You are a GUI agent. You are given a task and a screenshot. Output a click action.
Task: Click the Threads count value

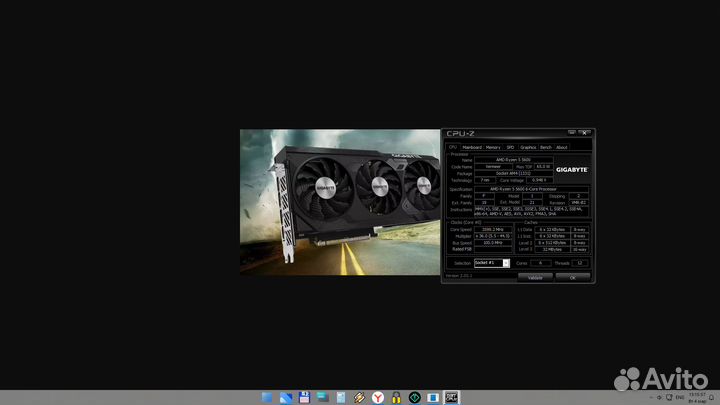point(579,263)
